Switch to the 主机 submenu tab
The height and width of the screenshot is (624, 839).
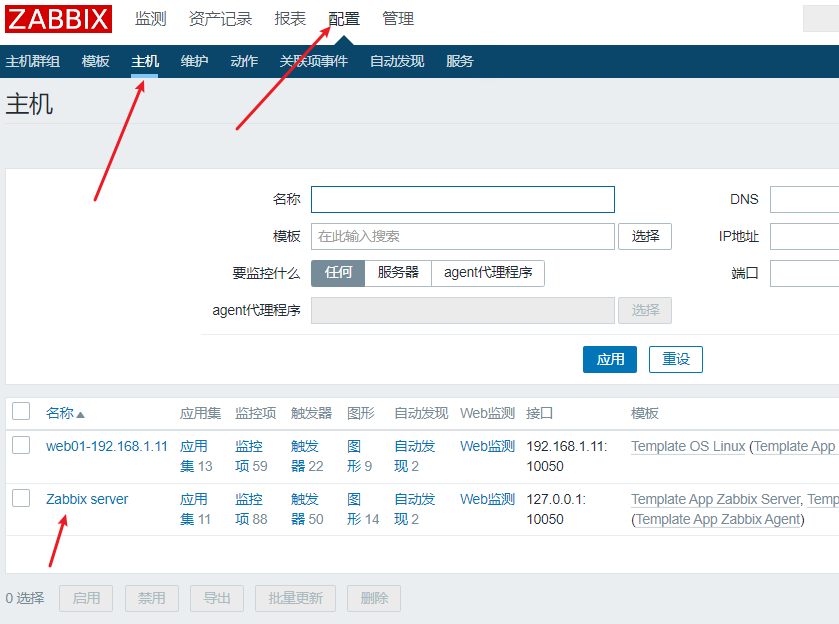(x=145, y=61)
